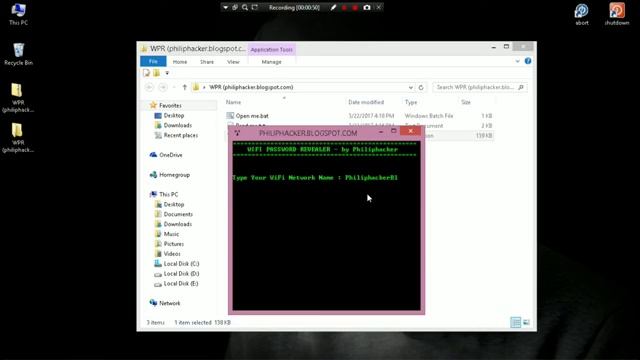This screenshot has width=640, height=360.
Task: Go back in Explorer navigation
Action: pos(149,87)
